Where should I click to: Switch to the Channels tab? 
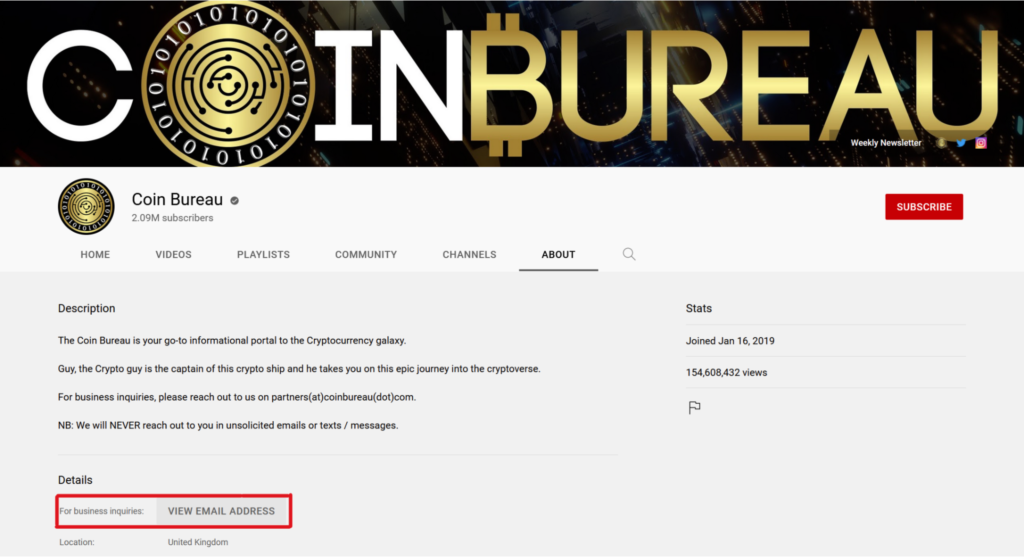tap(469, 255)
